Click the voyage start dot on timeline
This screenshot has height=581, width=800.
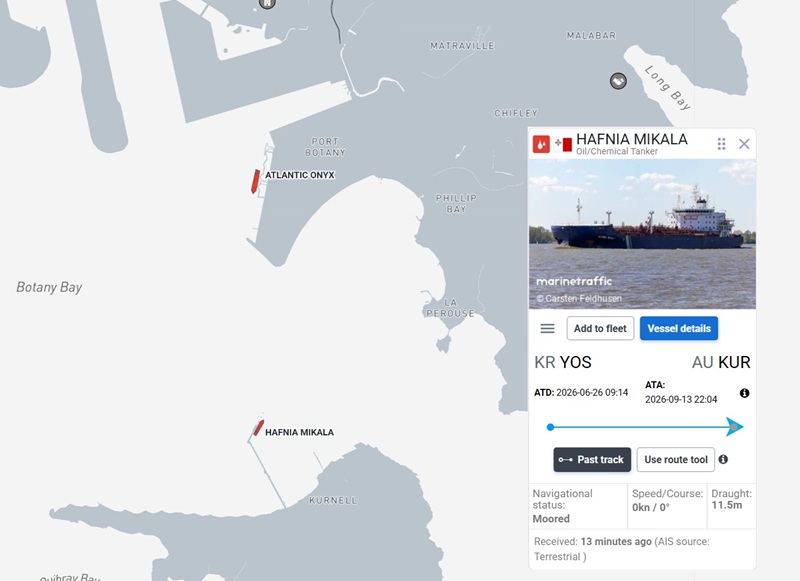550,427
